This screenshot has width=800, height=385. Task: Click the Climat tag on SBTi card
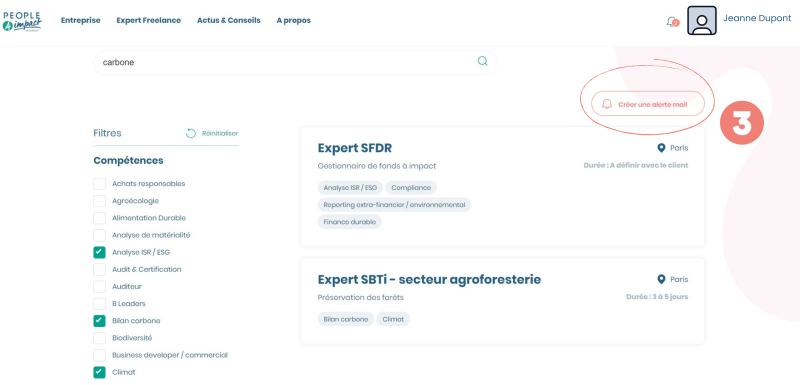tap(393, 319)
